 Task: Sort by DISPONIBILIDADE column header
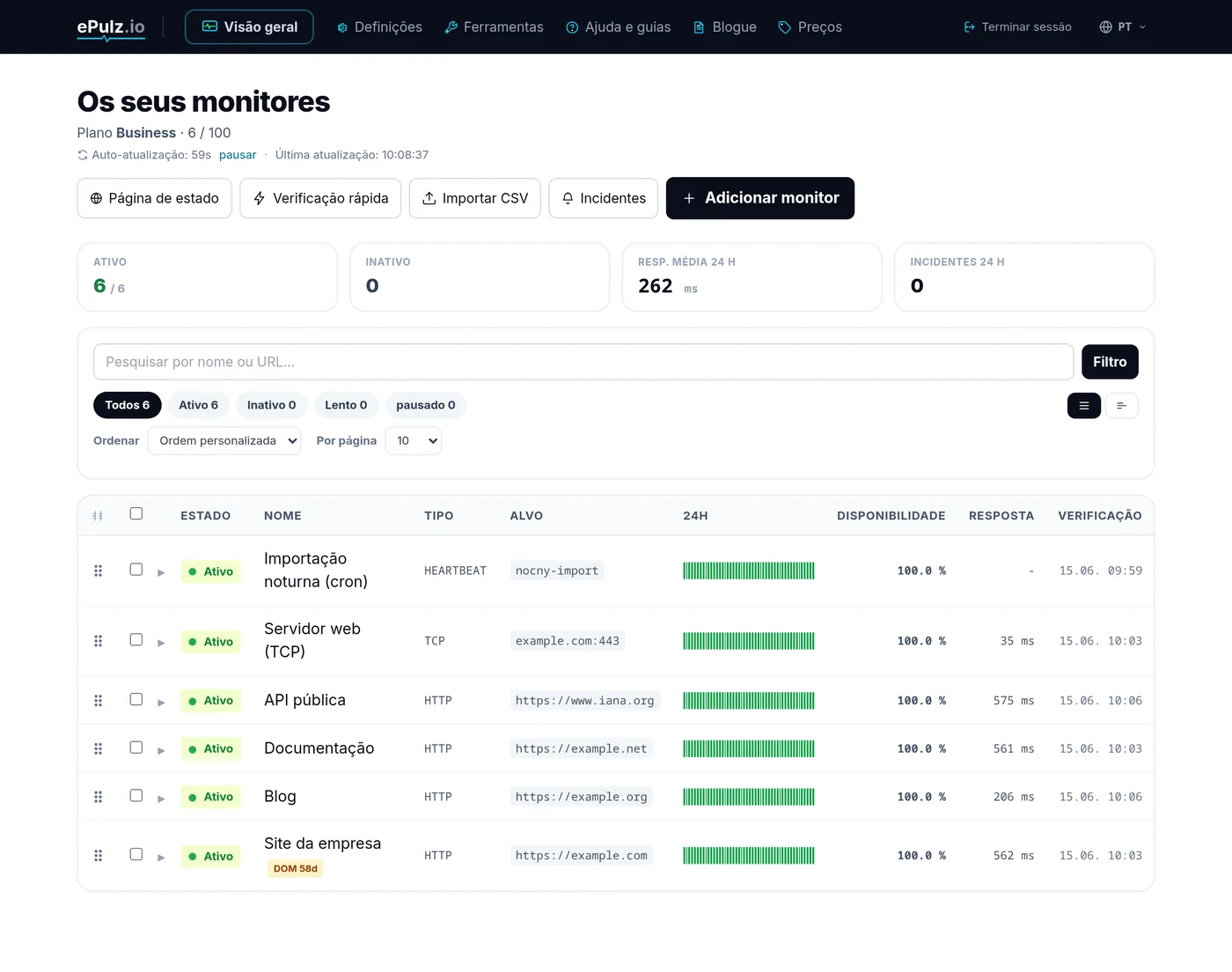pyautogui.click(x=891, y=516)
